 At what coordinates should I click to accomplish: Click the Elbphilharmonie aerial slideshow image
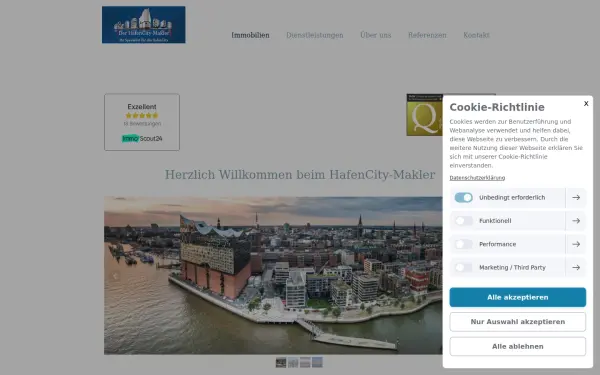(273, 276)
